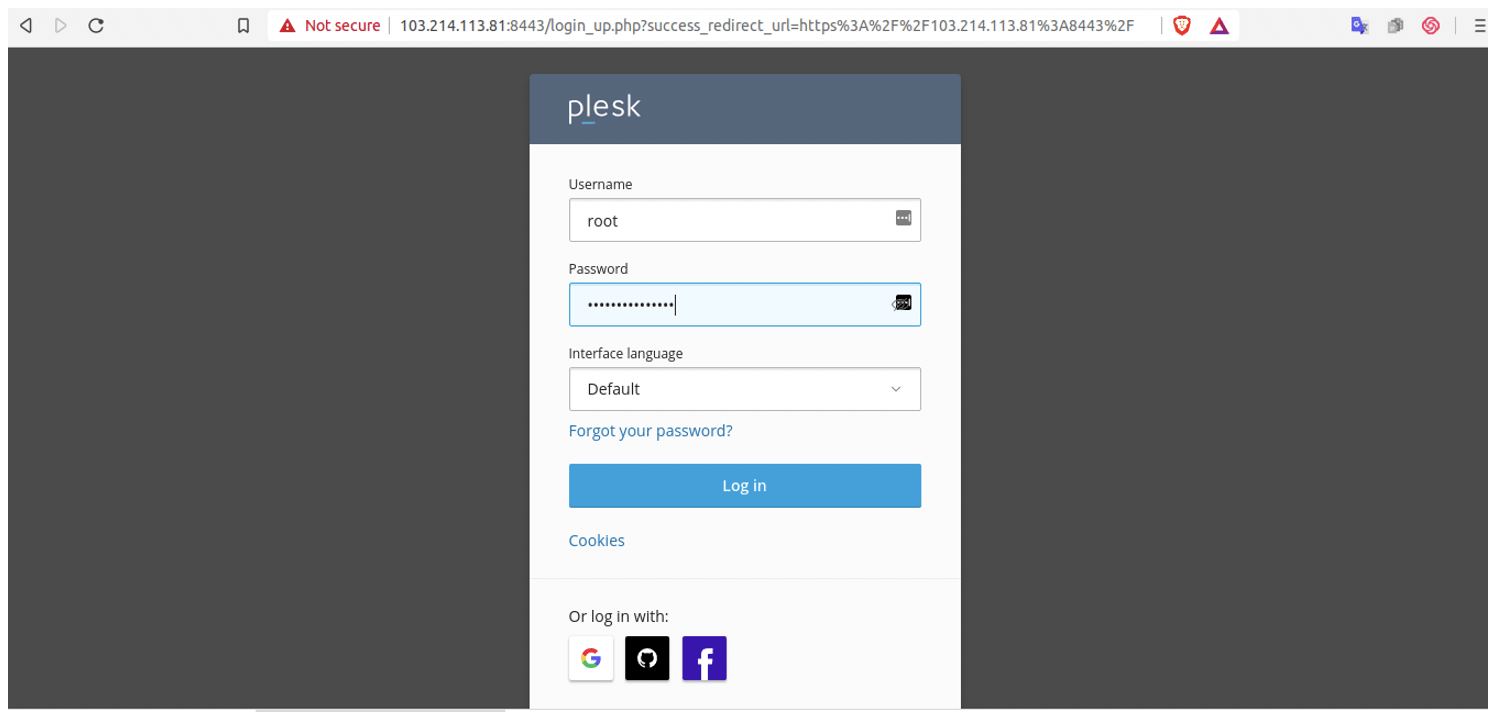This screenshot has width=1498, height=716.
Task: Expand the Default language selector chevron
Action: click(895, 389)
